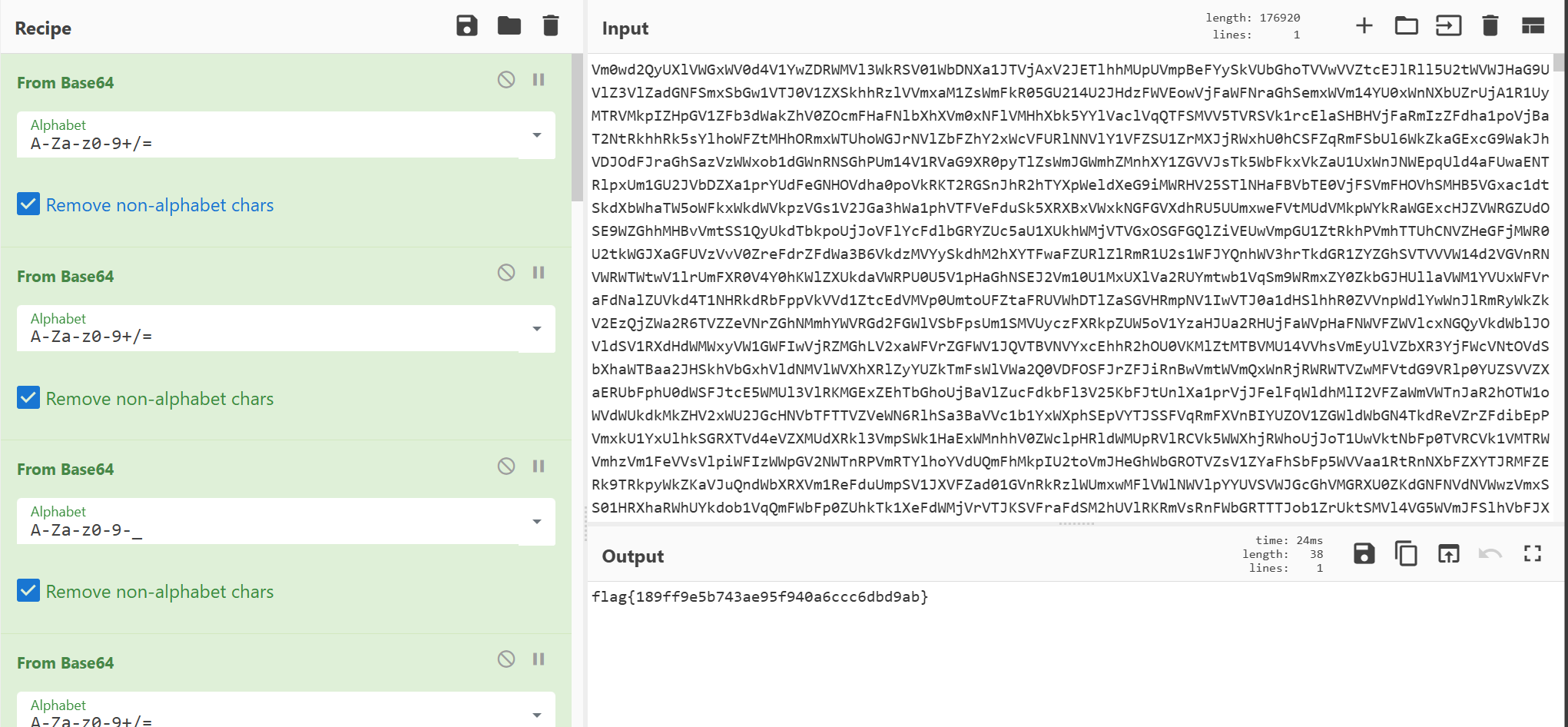1568x727 pixels.
Task: Load a saved recipe
Action: (509, 26)
